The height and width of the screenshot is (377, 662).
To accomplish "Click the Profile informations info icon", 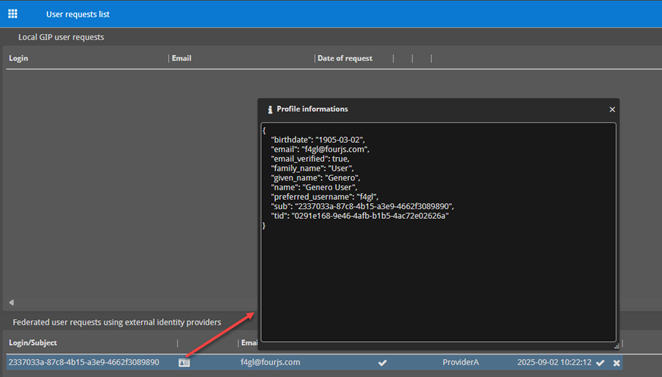I will (270, 109).
